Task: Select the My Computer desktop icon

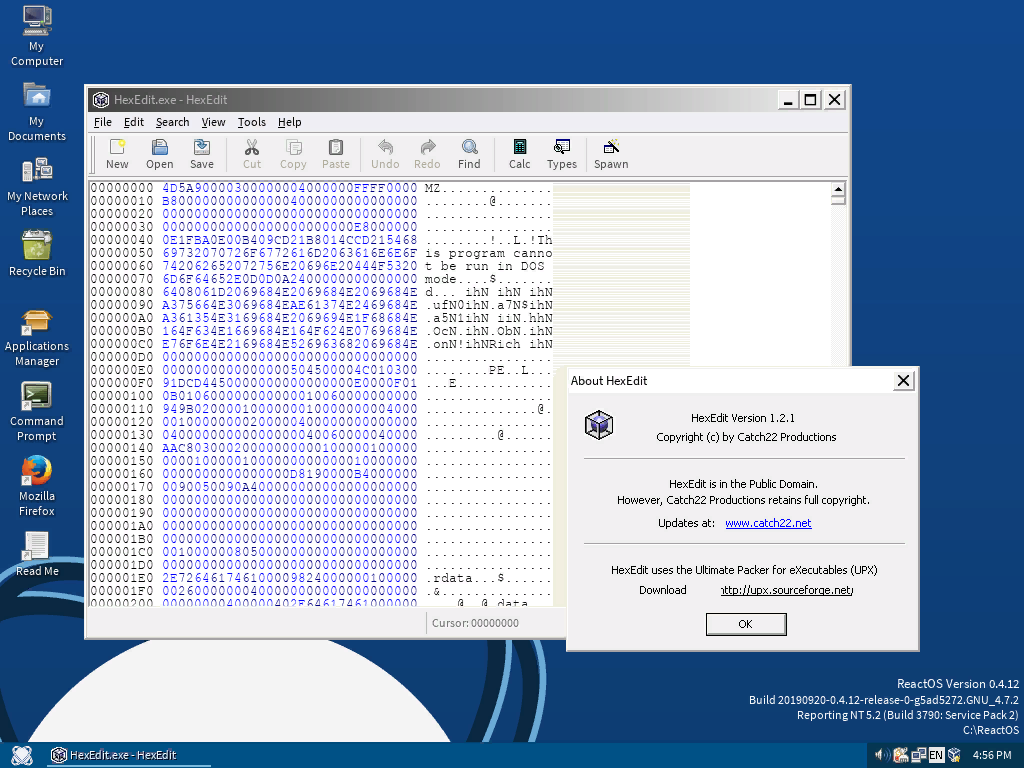Action: pos(37,36)
